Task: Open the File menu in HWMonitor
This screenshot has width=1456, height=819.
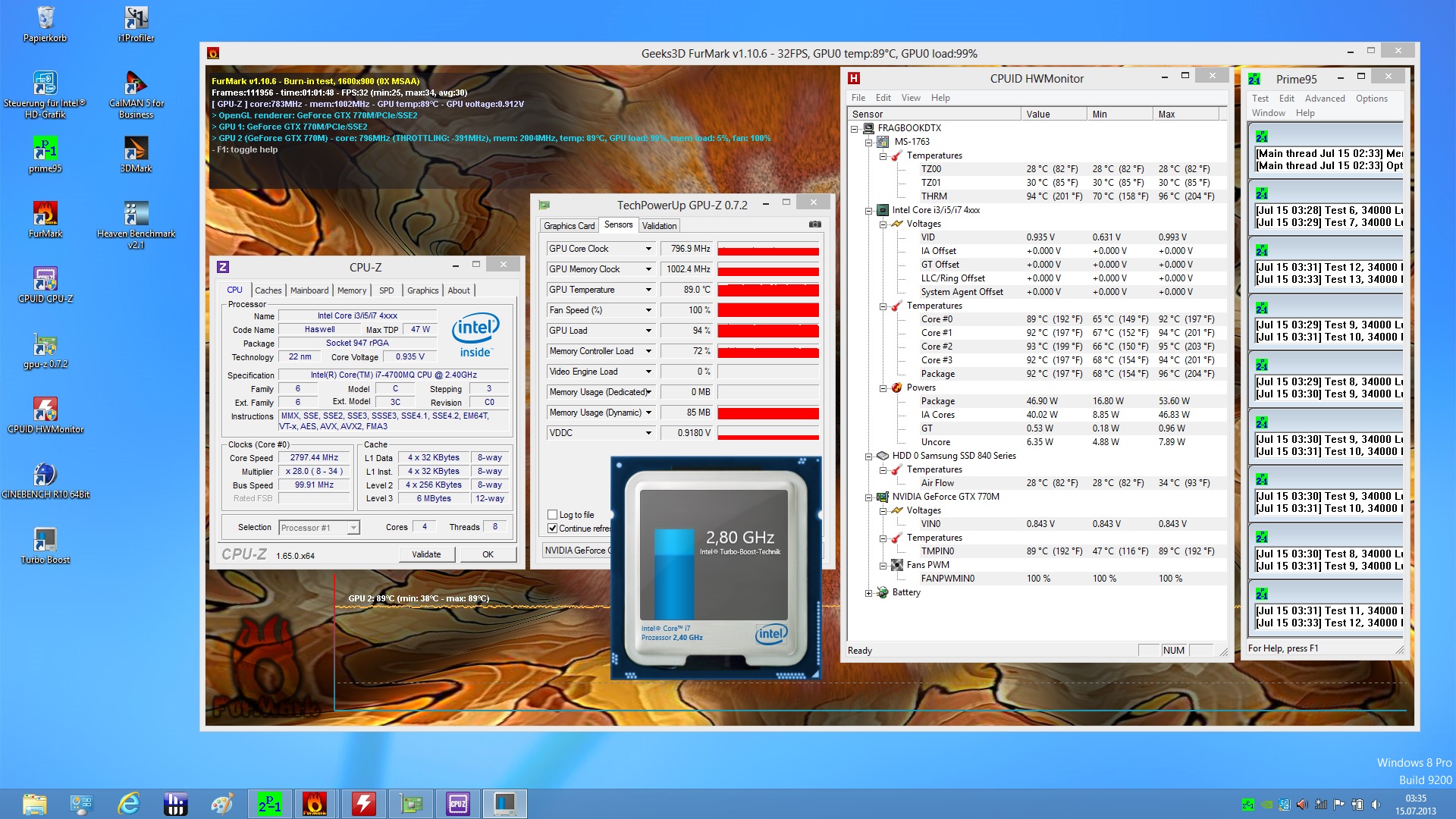Action: click(x=858, y=98)
